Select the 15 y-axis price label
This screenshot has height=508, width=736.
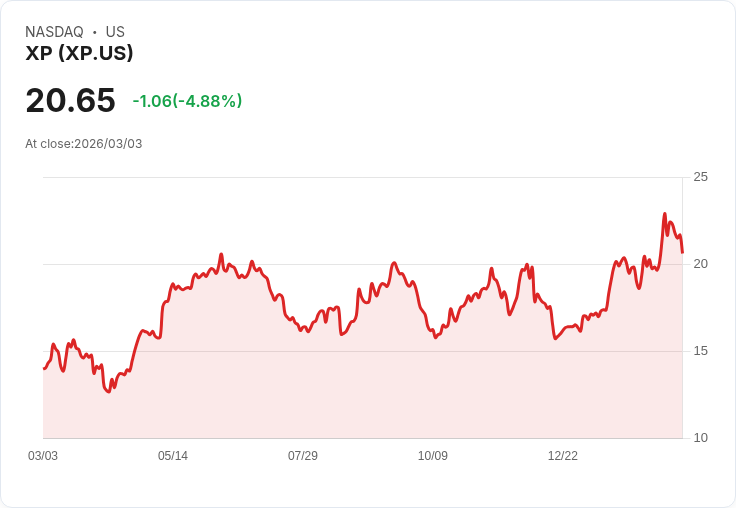tap(701, 351)
